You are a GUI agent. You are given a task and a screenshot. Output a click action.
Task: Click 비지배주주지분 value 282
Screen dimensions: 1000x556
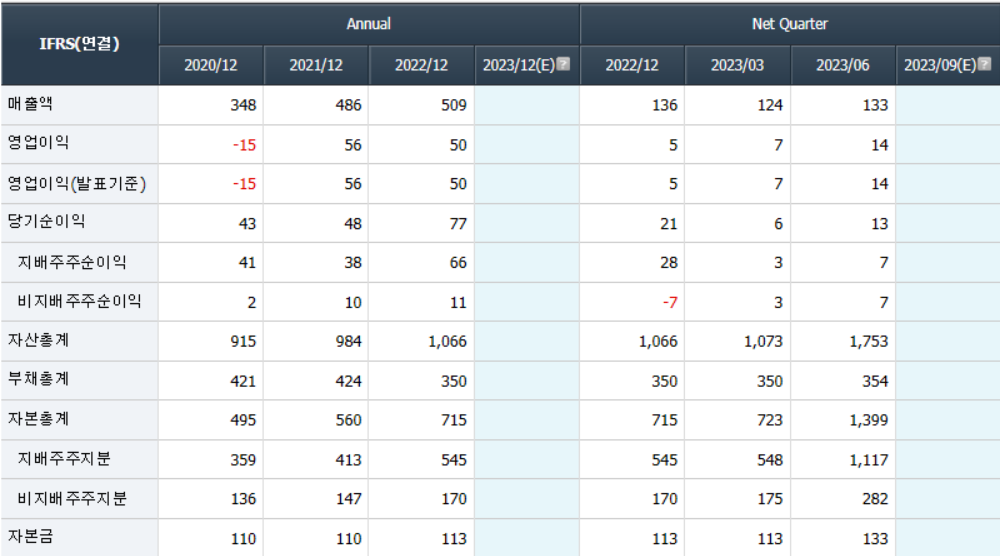point(875,499)
